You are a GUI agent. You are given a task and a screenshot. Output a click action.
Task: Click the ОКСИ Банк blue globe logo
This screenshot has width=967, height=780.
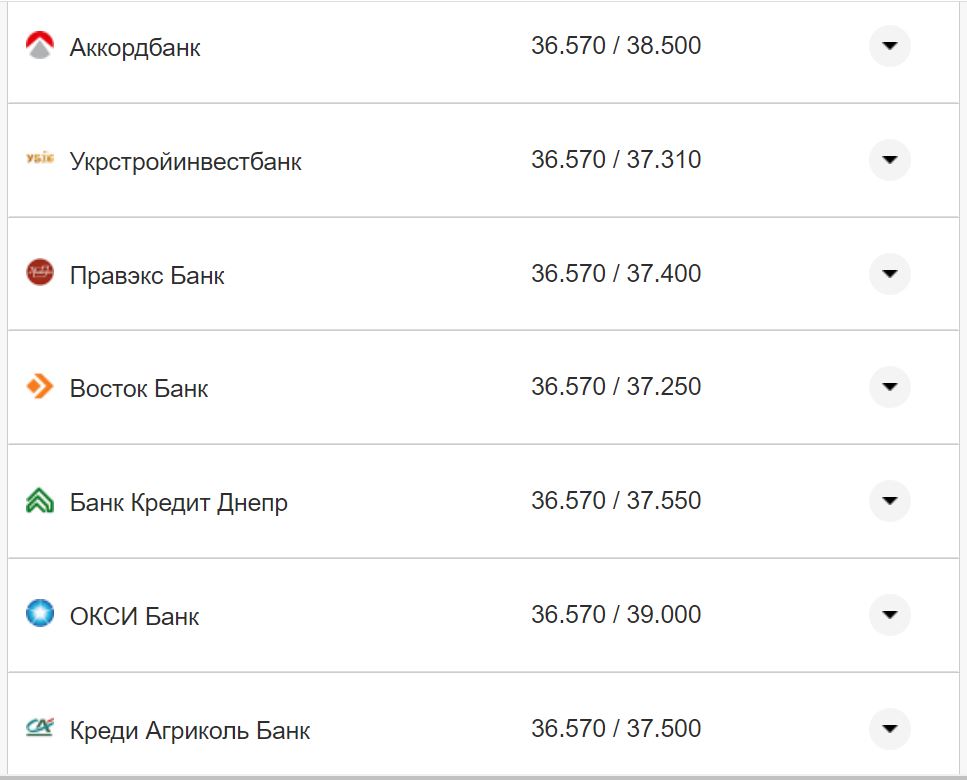click(38, 615)
